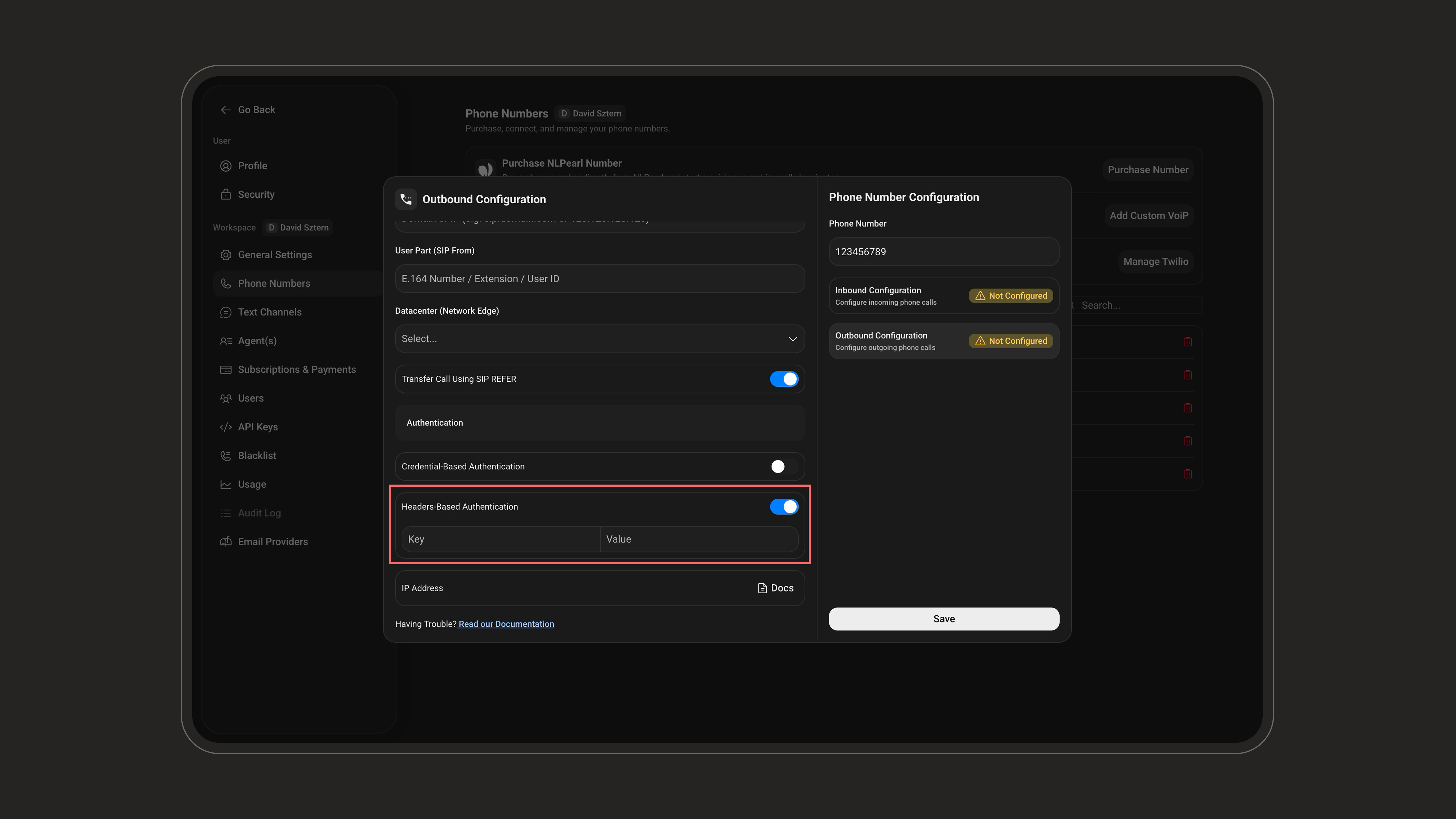Click the Text Channels chat bubble icon
Image resolution: width=1456 pixels, height=819 pixels.
coord(226,313)
